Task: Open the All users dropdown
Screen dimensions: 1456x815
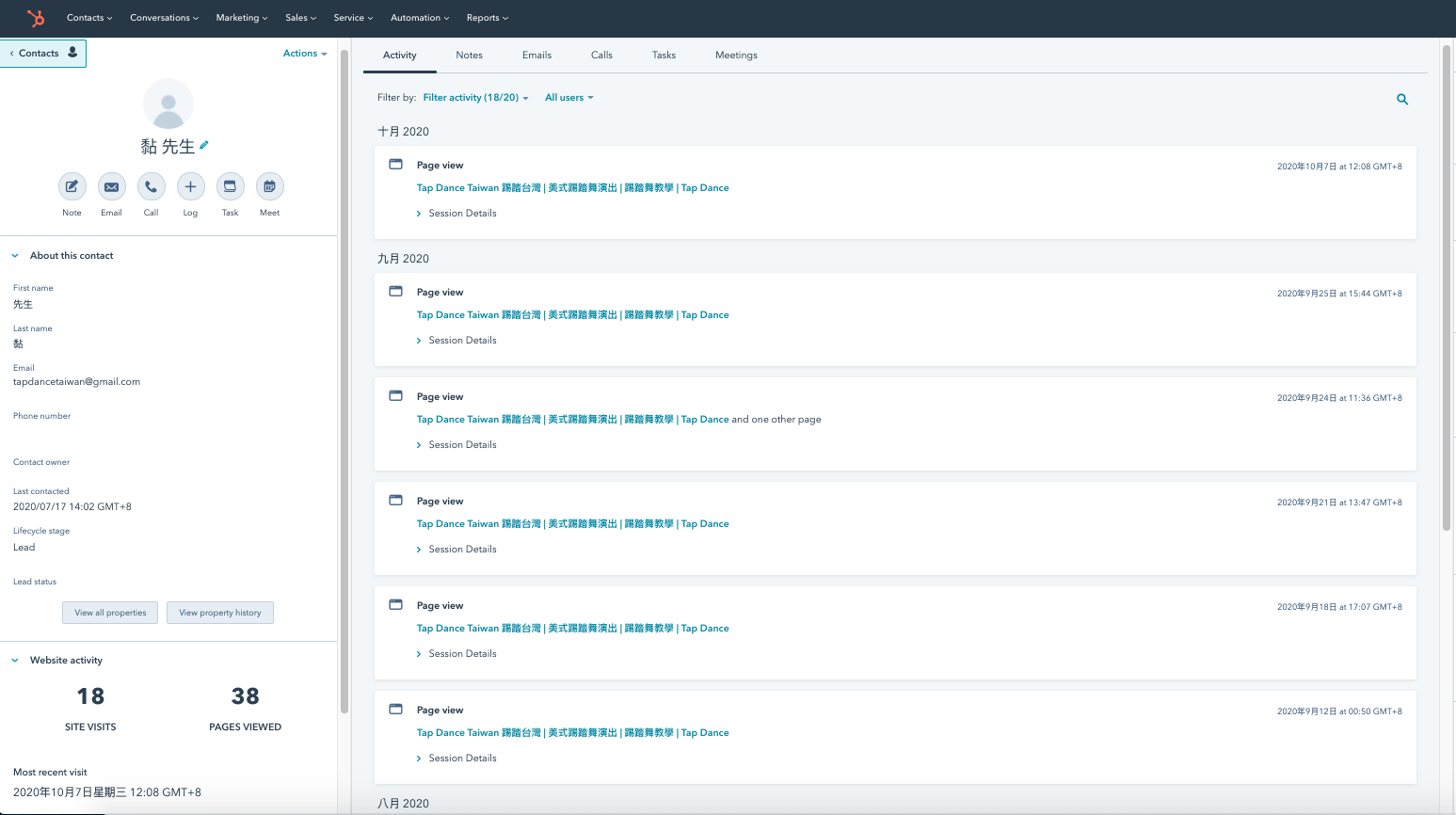Action: (x=568, y=97)
